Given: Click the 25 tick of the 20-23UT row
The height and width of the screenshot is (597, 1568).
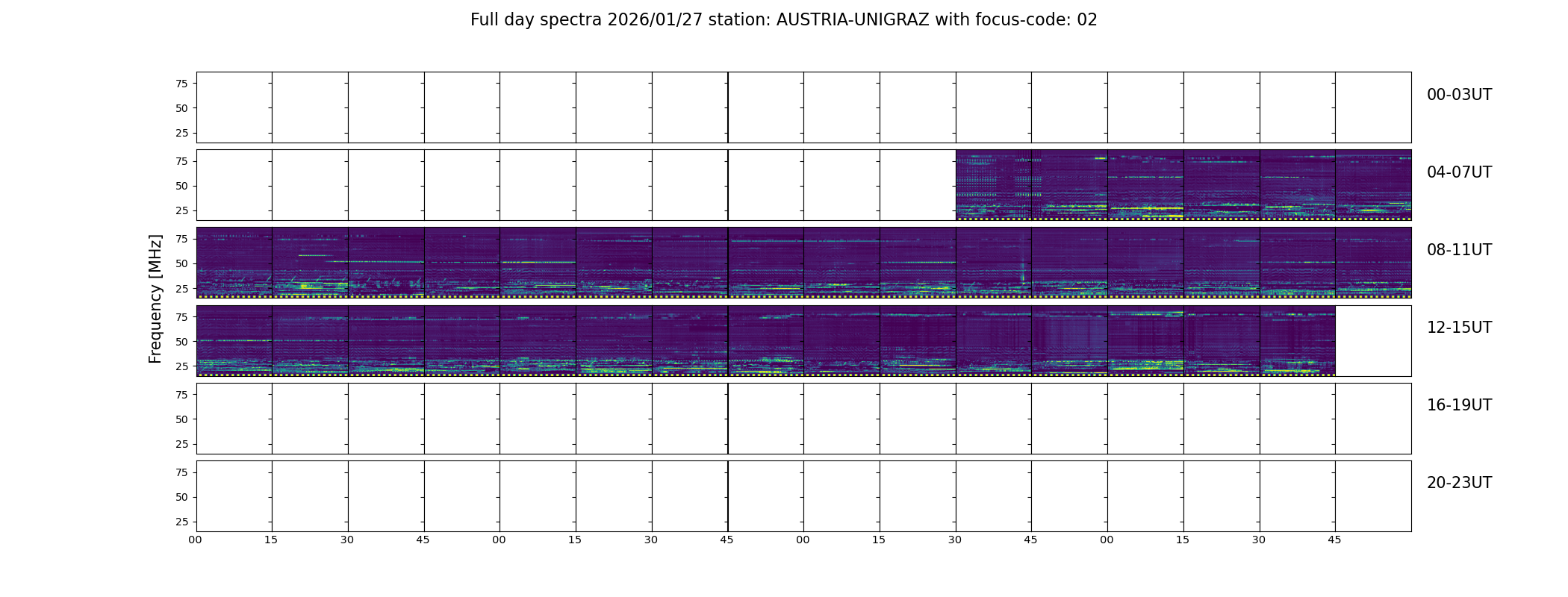Looking at the screenshot, I should pyautogui.click(x=181, y=522).
